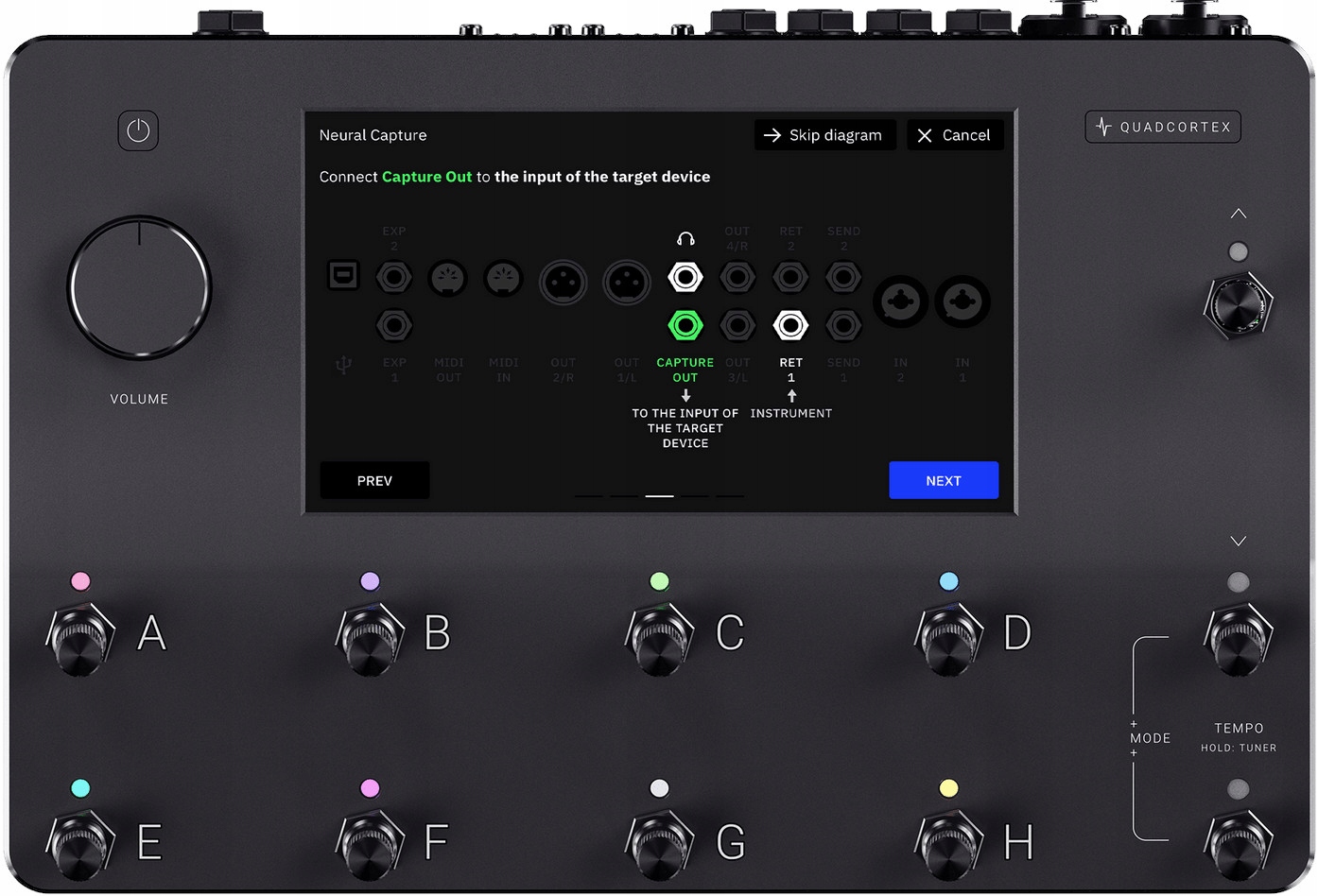Screen dimensions: 1318x896
Task: Click the 'Neural Capture' screen title
Action: 373,135
